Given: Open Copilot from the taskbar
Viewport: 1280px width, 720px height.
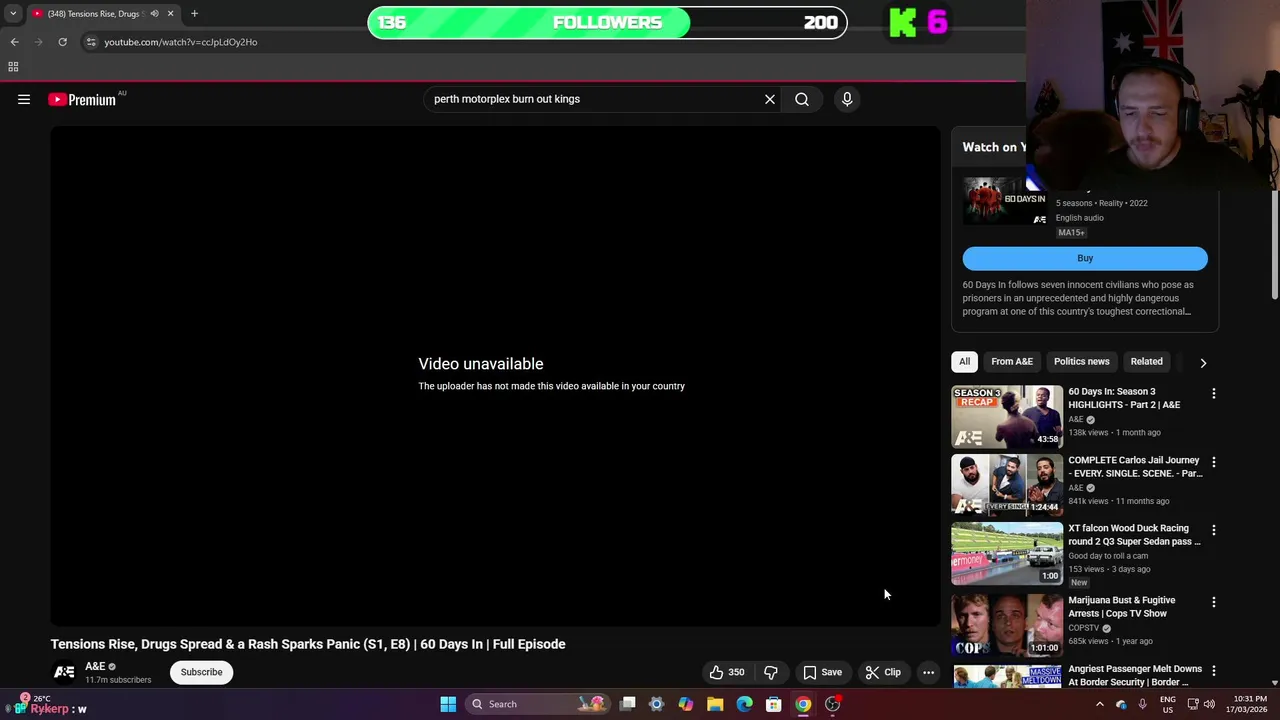Looking at the screenshot, I should [686, 704].
